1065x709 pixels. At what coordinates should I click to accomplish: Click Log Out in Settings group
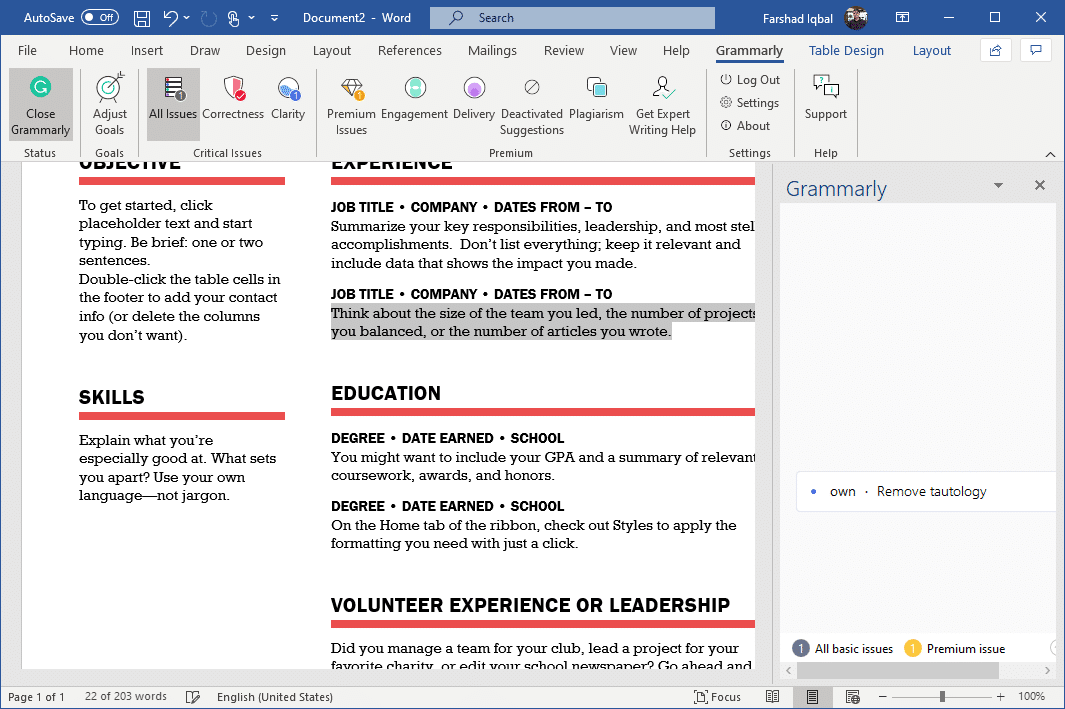tap(750, 80)
